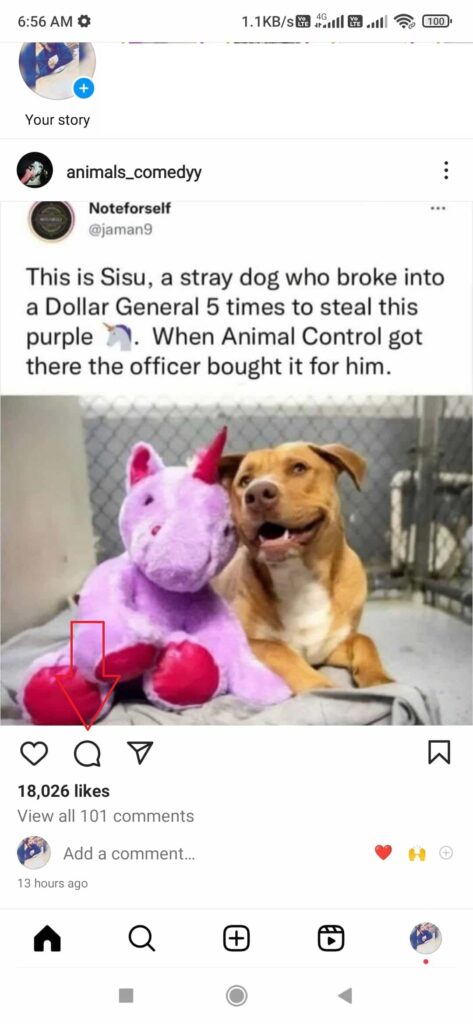Open the Search tab in bottom navigation
This screenshot has height=1024, width=473.
pos(142,939)
